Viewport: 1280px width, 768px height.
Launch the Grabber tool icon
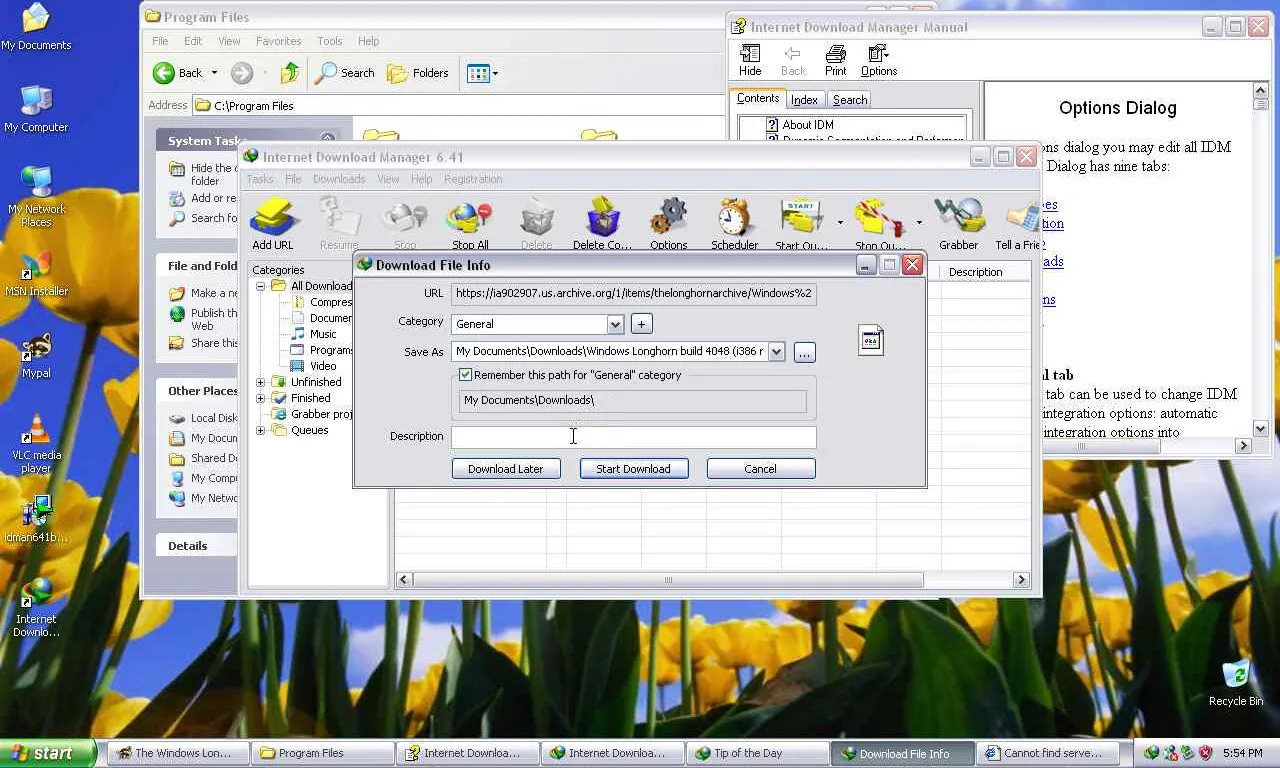click(958, 222)
